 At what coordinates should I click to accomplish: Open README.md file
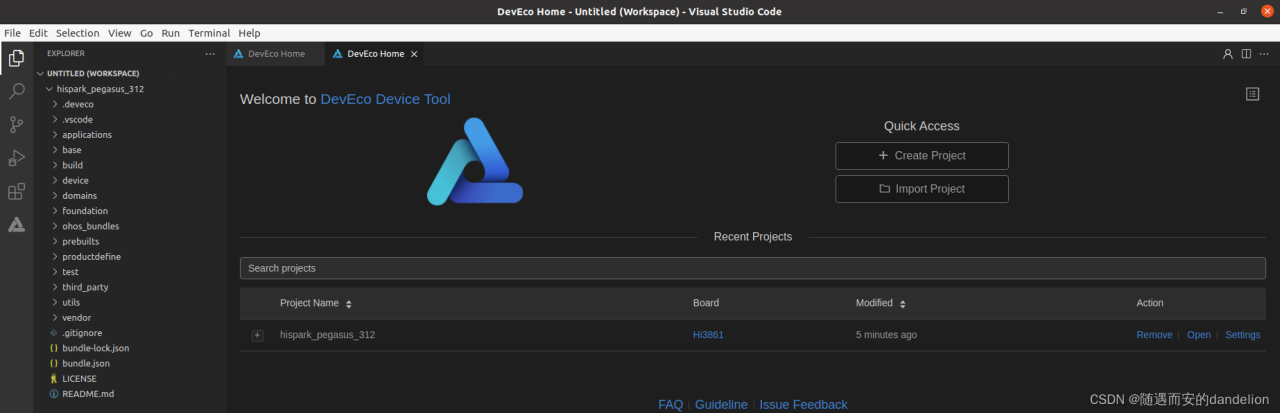click(88, 394)
